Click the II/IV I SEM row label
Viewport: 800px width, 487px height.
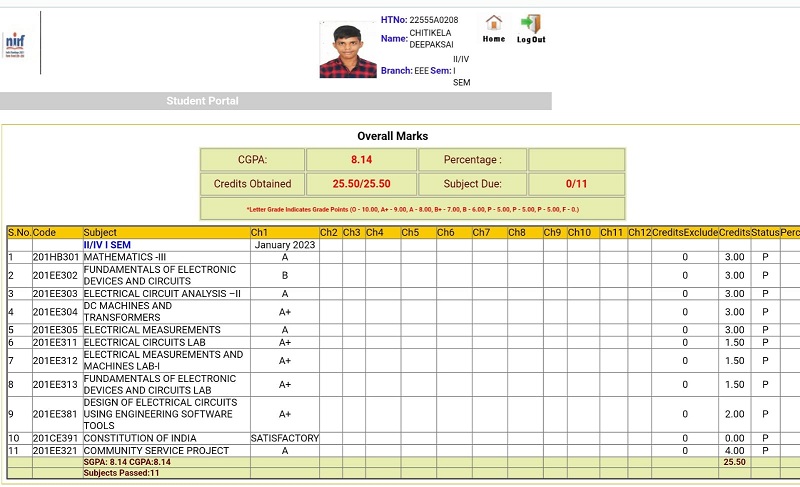107,245
